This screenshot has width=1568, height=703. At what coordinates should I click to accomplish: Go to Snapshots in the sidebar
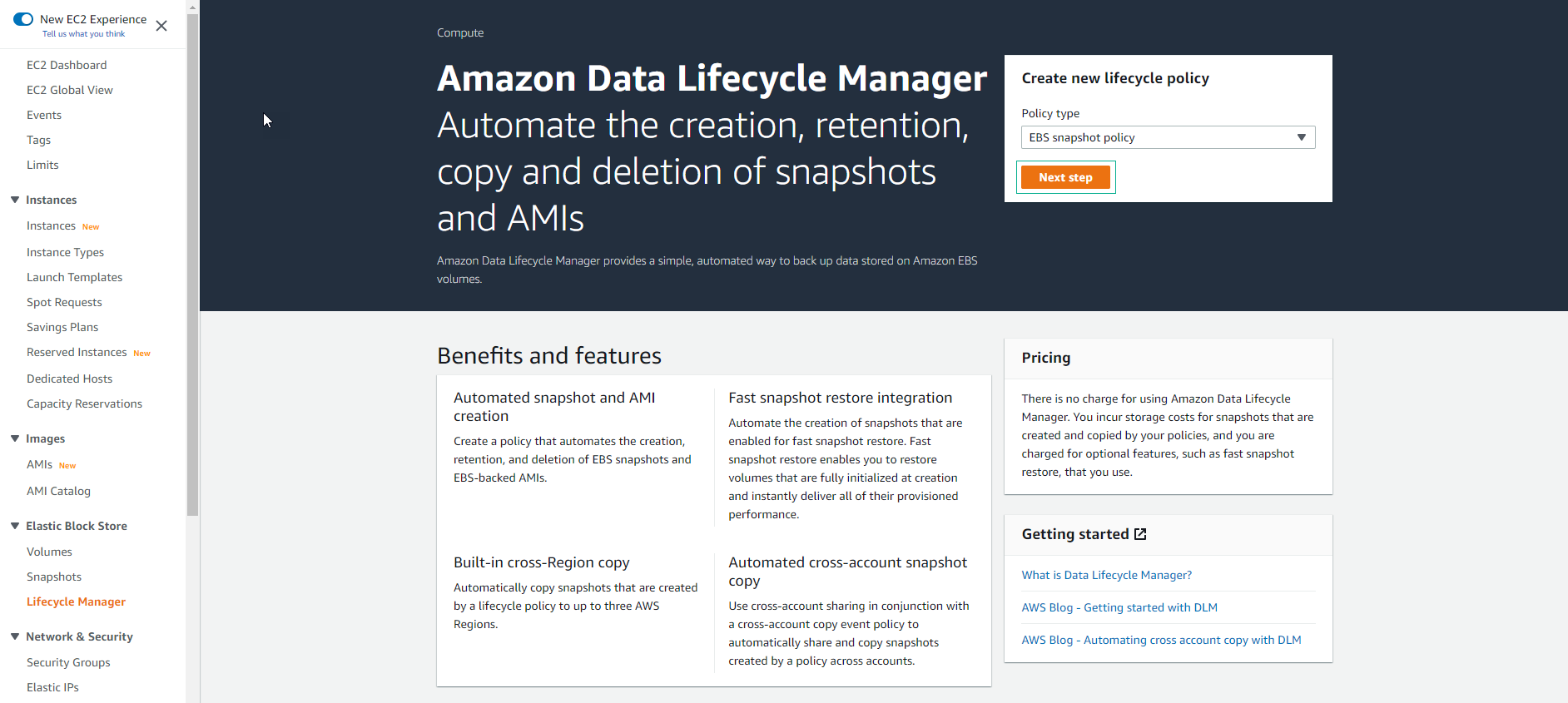pyautogui.click(x=54, y=577)
